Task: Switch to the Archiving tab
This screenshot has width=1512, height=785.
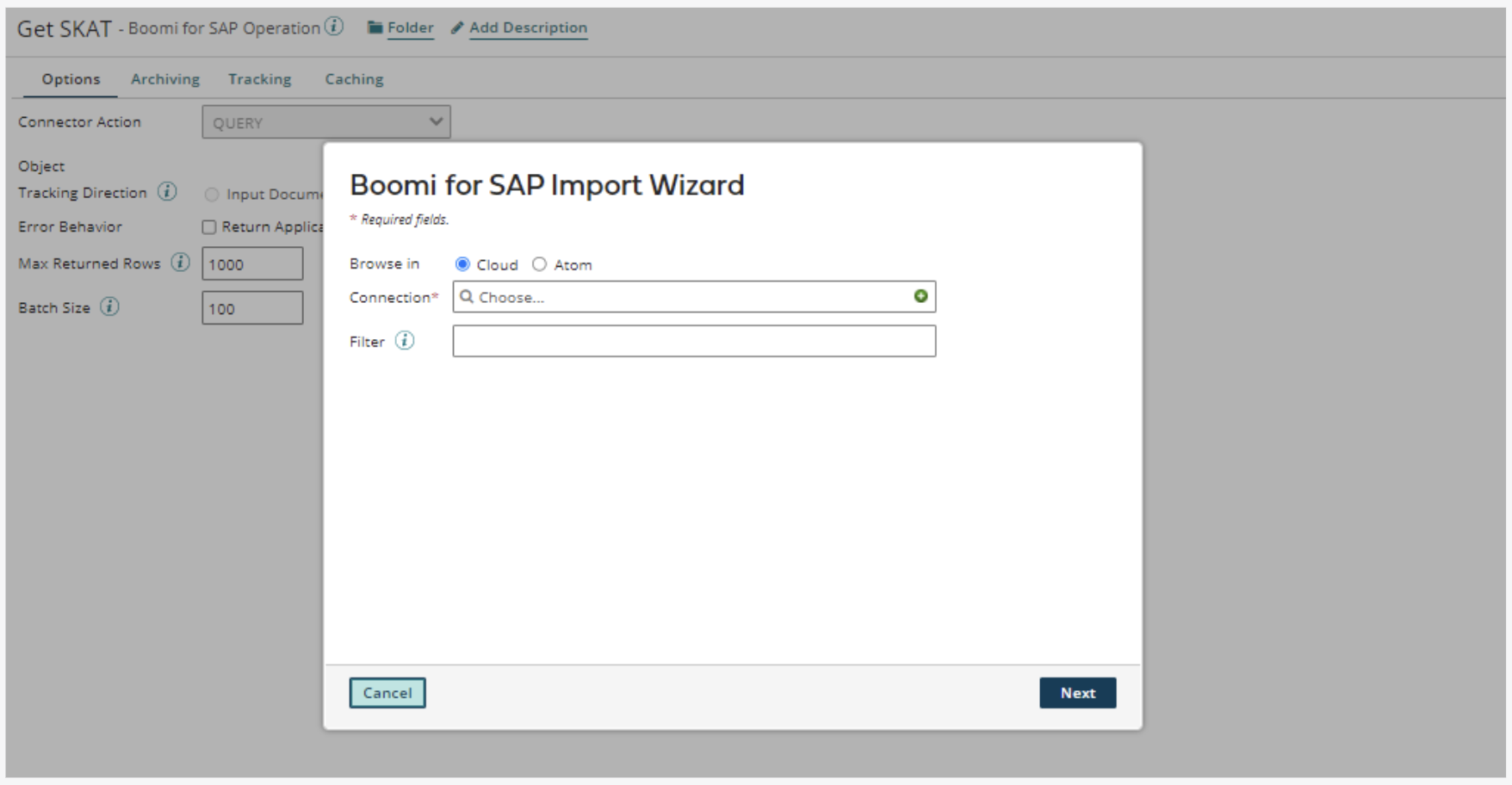Action: pyautogui.click(x=164, y=79)
